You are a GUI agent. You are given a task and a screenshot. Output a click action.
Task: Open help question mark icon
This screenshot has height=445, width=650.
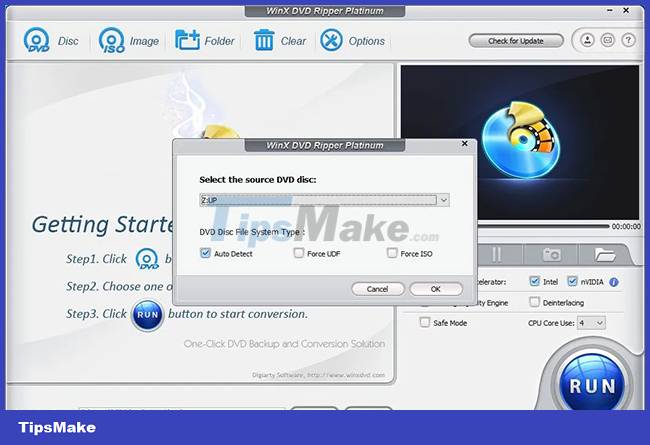click(x=628, y=40)
